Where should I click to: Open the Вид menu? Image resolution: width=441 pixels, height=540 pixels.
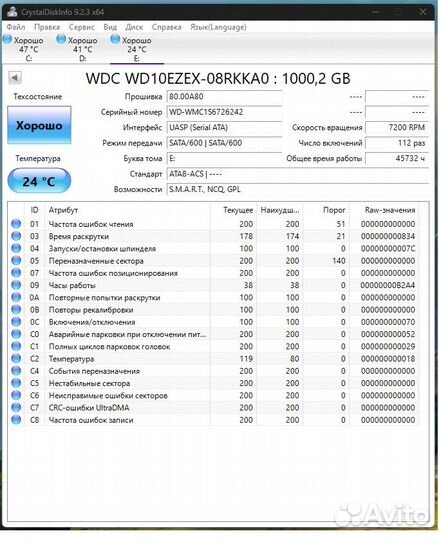110,27
